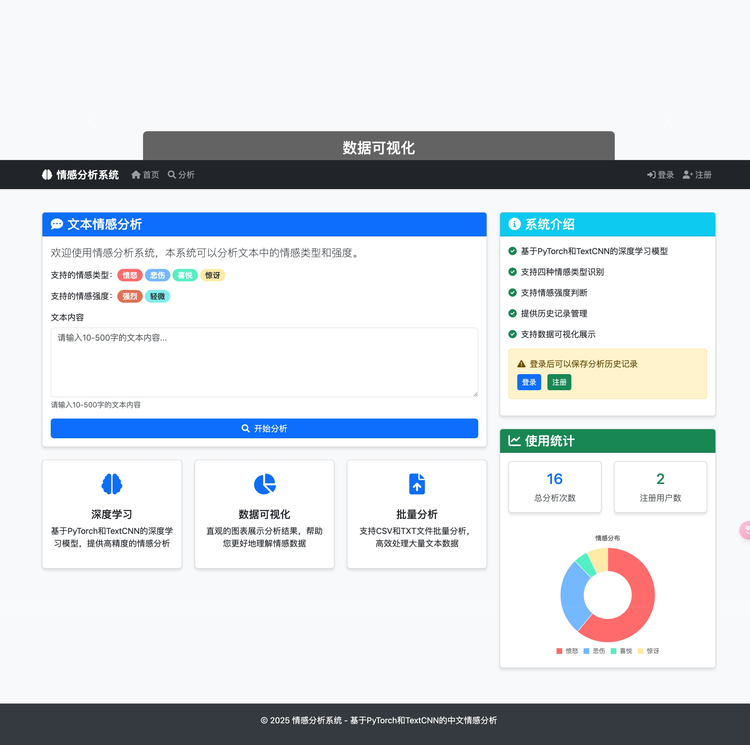Click the blue 登录 button in notice

pyautogui.click(x=529, y=382)
